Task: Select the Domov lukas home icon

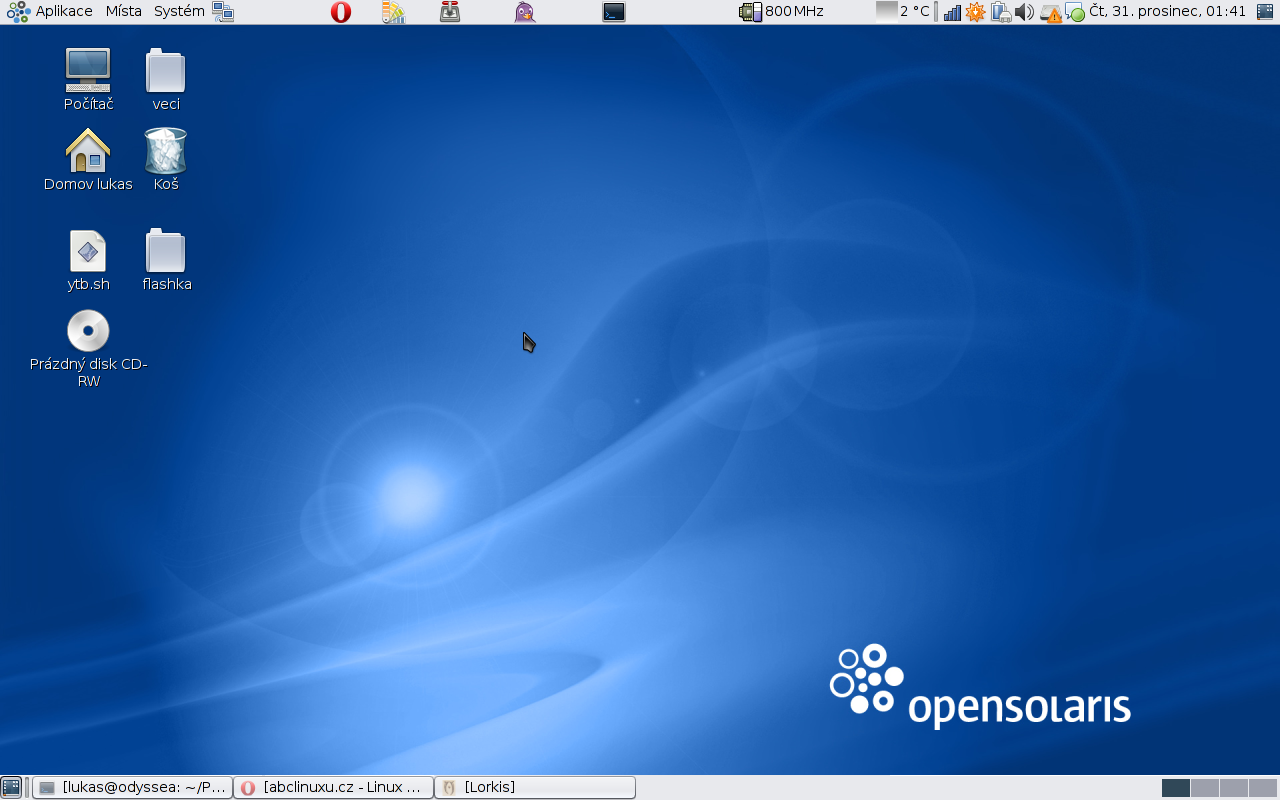Action: pyautogui.click(x=88, y=160)
